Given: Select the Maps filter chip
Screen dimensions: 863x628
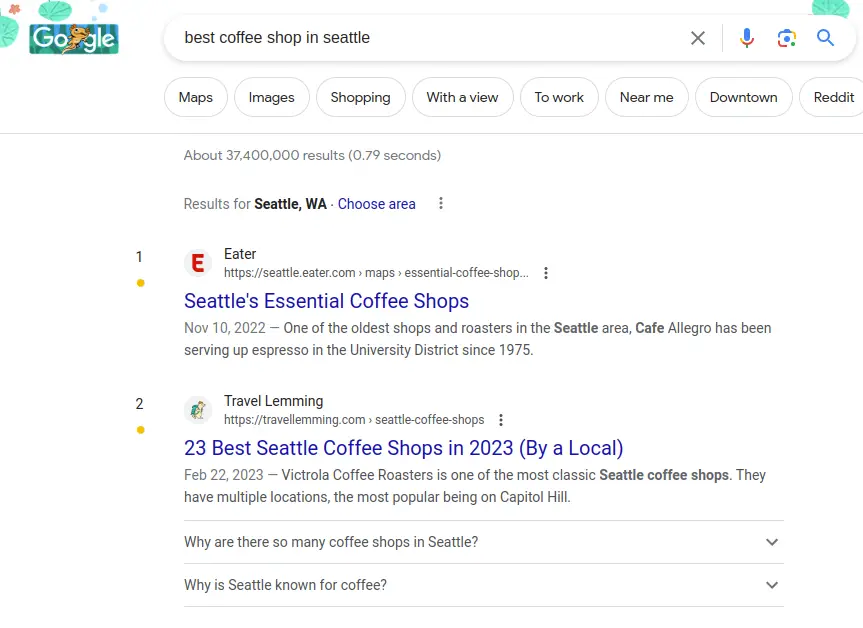Looking at the screenshot, I should [195, 97].
